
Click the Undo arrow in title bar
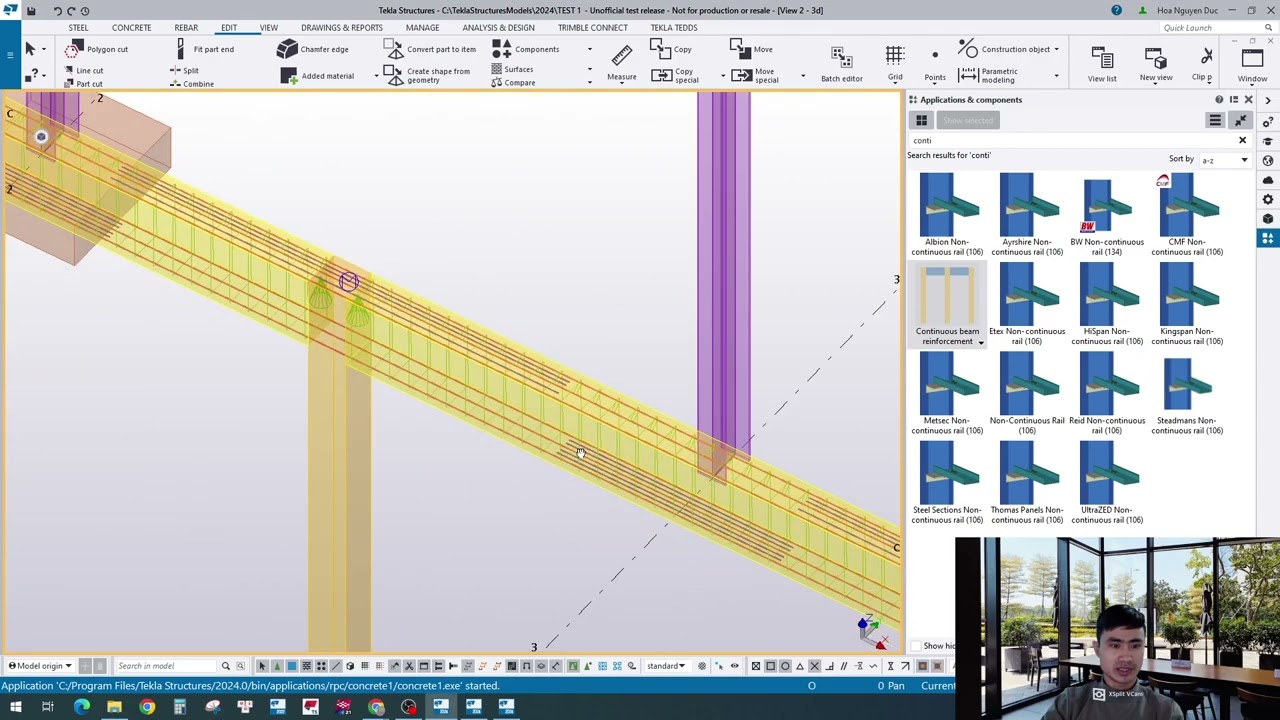(x=57, y=10)
